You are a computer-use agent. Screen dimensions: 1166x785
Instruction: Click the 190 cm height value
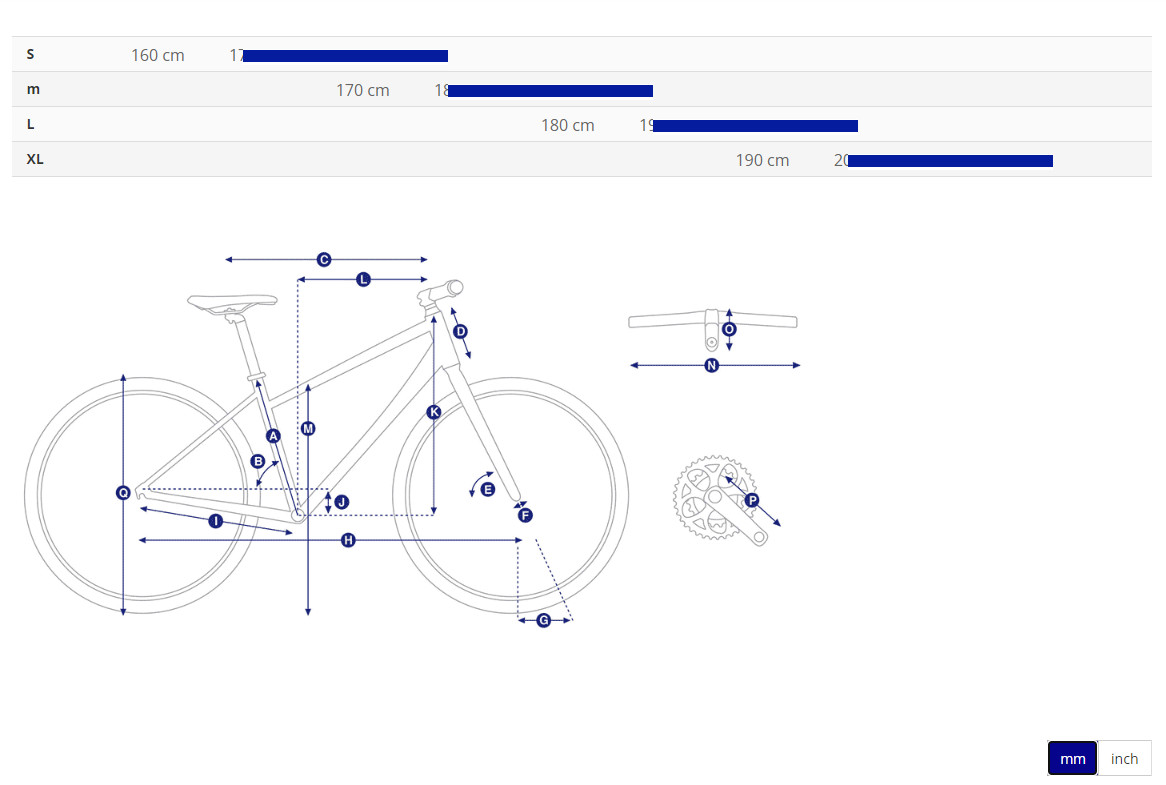pos(762,160)
